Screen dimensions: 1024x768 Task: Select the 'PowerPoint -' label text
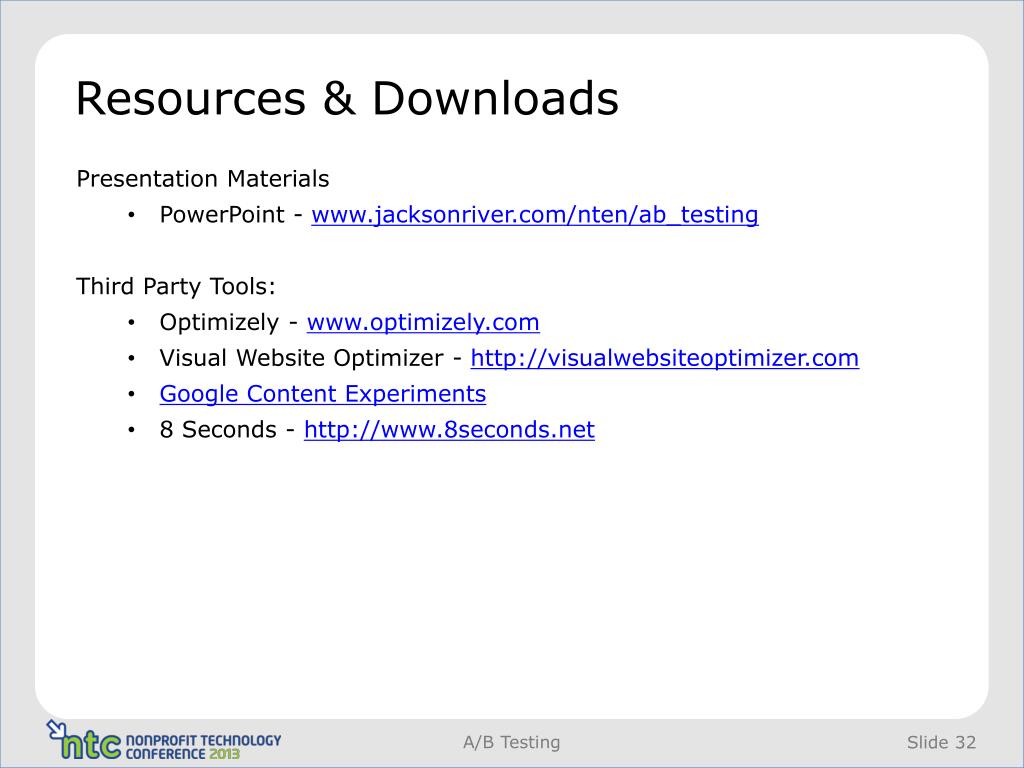point(231,215)
